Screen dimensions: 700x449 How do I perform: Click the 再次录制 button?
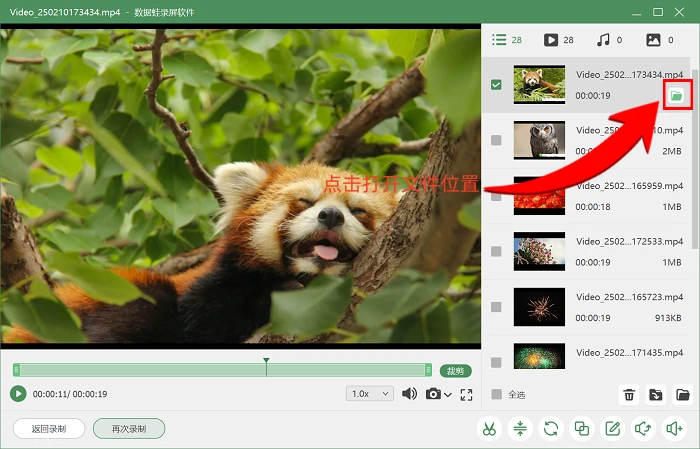[129, 429]
